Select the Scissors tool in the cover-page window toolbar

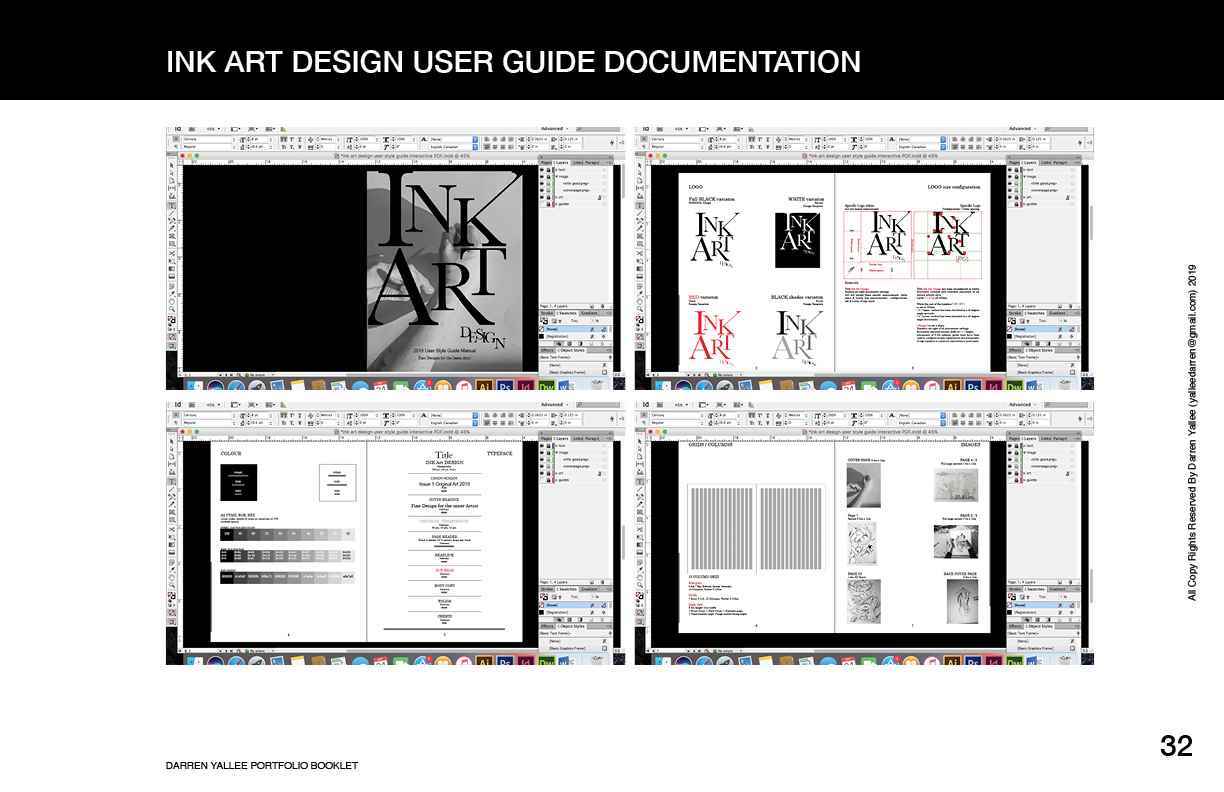(172, 253)
